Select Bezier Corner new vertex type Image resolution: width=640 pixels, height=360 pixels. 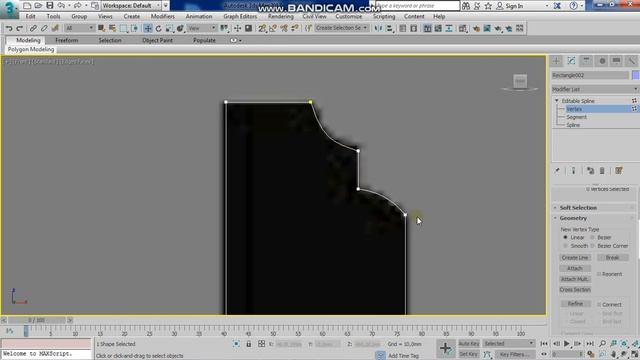click(592, 246)
